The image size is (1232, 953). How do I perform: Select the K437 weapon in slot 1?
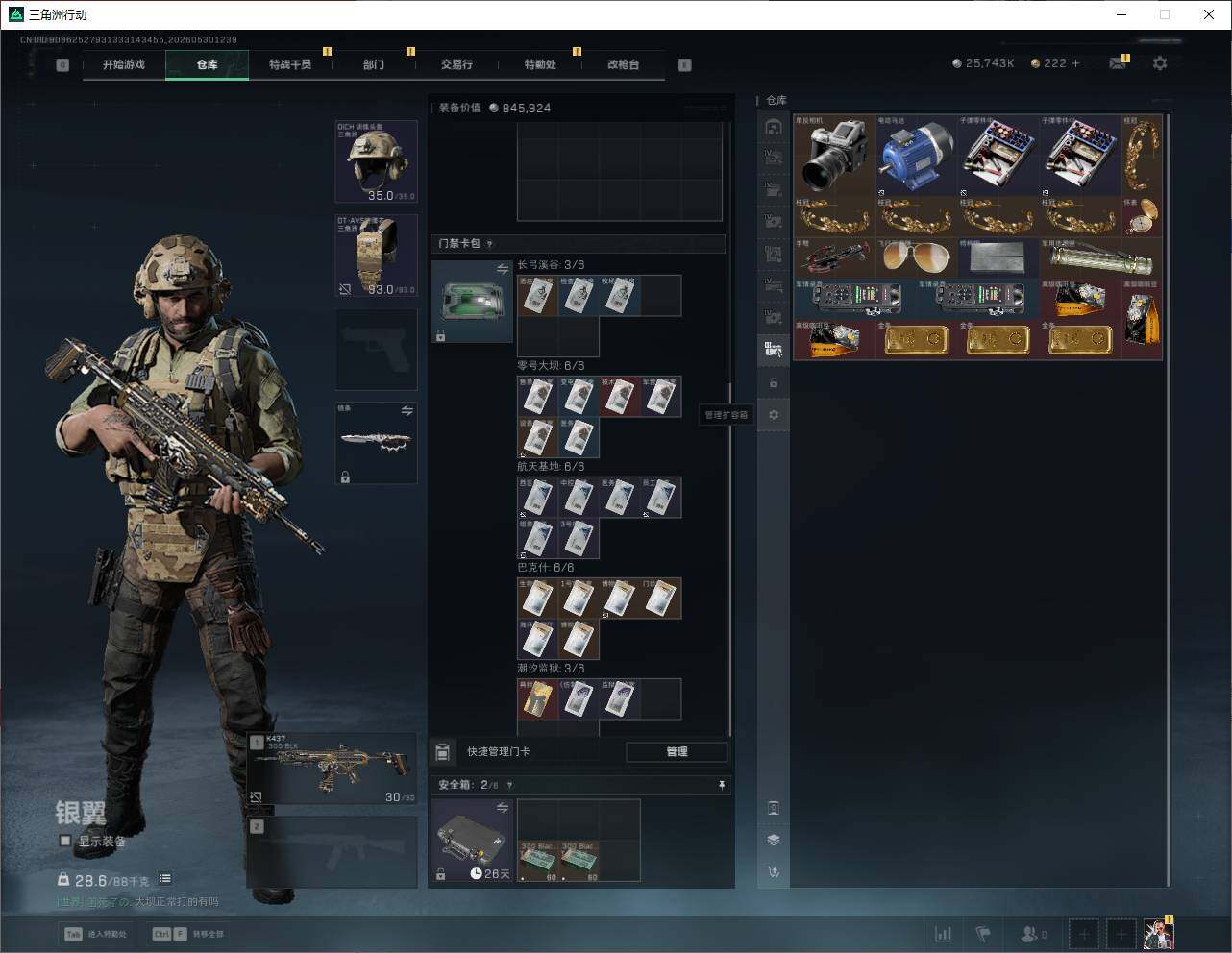[333, 769]
